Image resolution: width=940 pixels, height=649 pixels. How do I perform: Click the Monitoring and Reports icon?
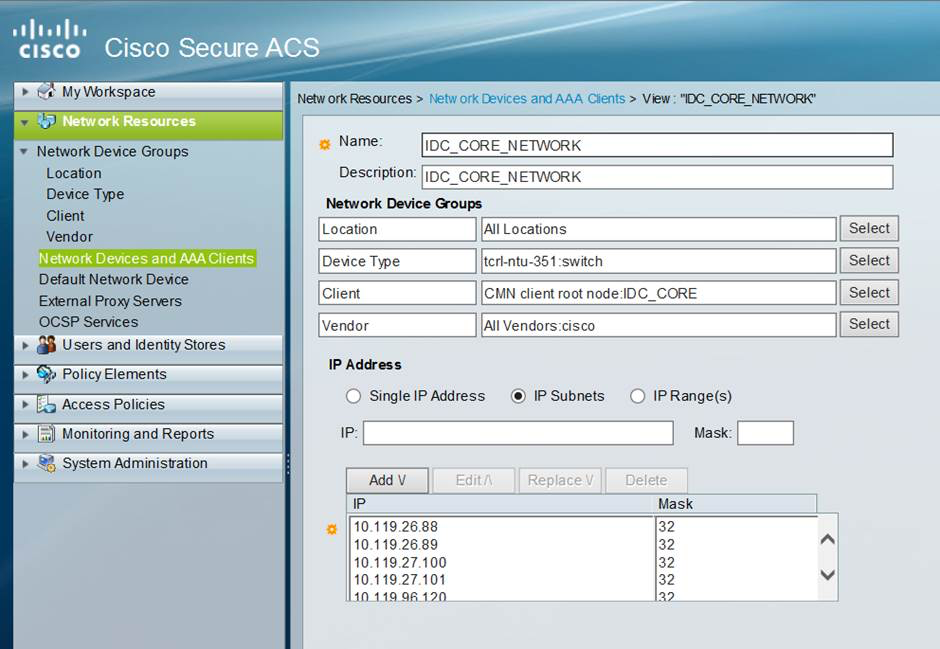tap(47, 433)
